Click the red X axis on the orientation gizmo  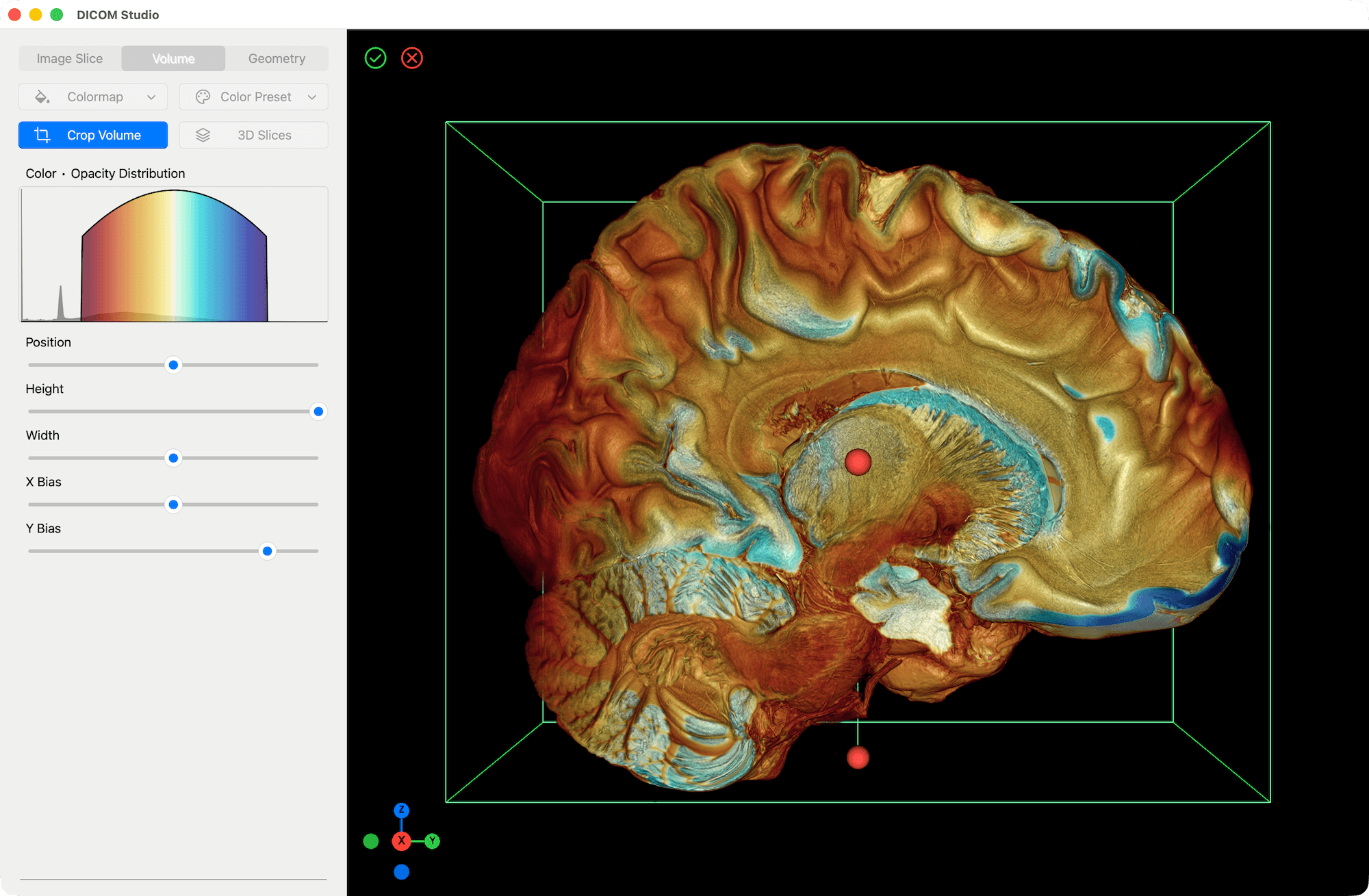tap(402, 841)
